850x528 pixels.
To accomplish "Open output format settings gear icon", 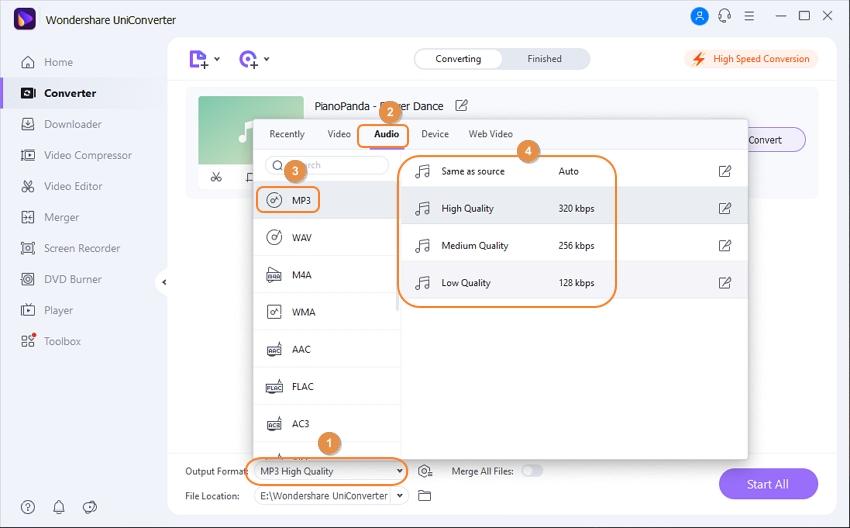I will click(425, 471).
